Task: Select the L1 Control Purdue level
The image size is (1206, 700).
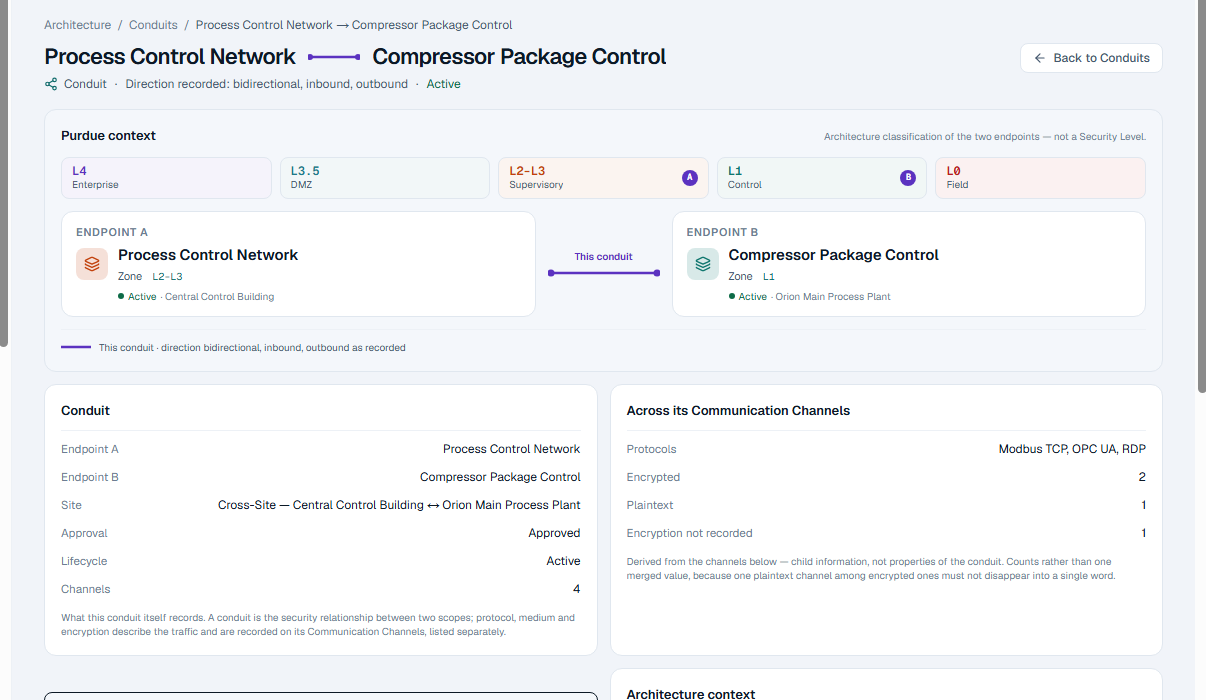Action: [822, 178]
